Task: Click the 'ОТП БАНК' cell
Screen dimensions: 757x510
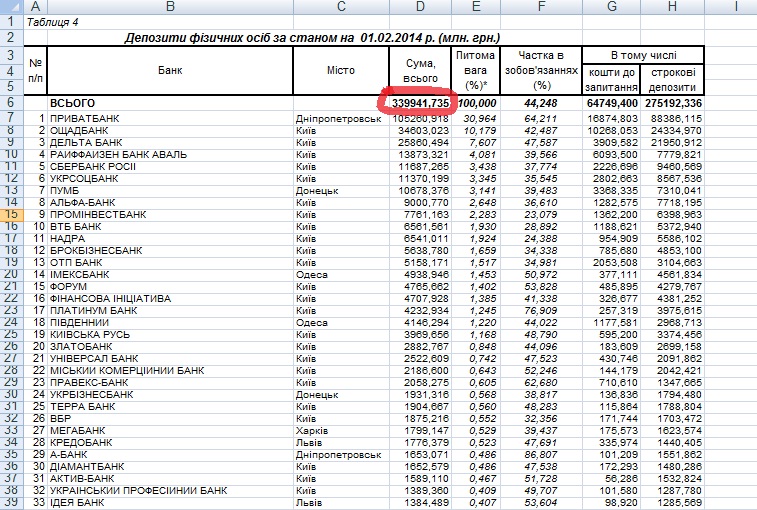Action: click(170, 263)
